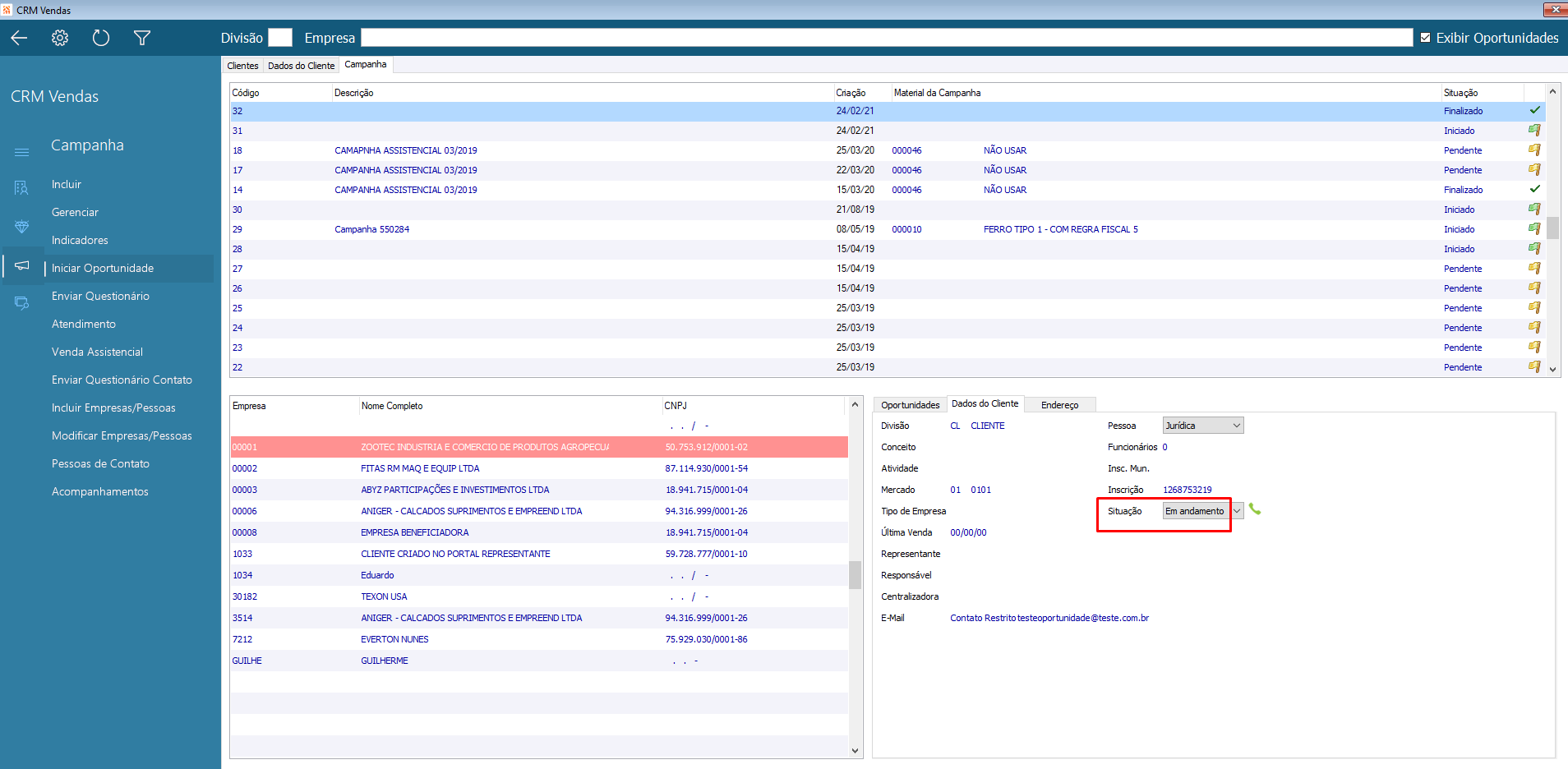Select the FITAS RM MAQ E EQUIP LTDA row

pos(420,468)
